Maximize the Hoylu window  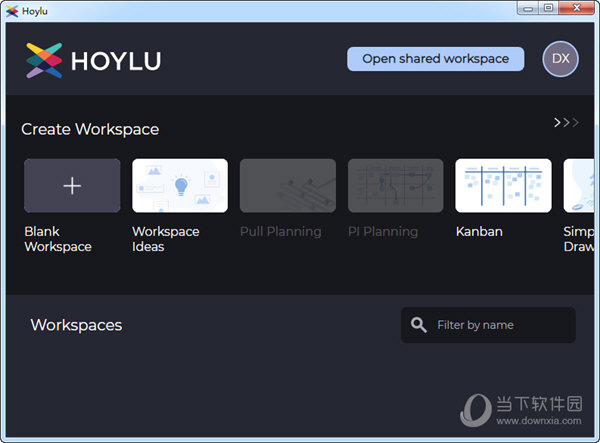548,8
